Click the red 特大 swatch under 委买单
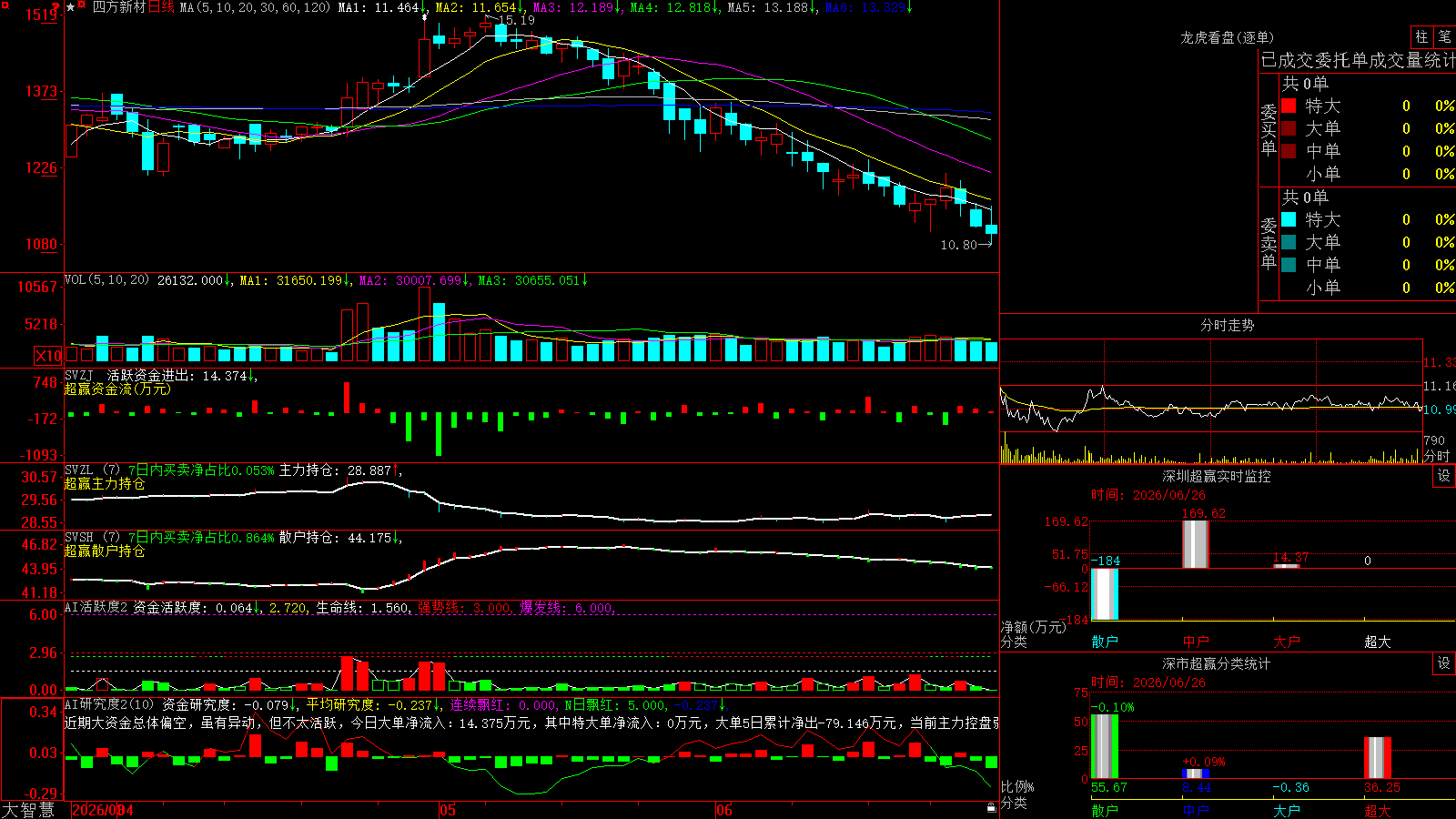Viewport: 1456px width, 819px height. pos(1289,106)
